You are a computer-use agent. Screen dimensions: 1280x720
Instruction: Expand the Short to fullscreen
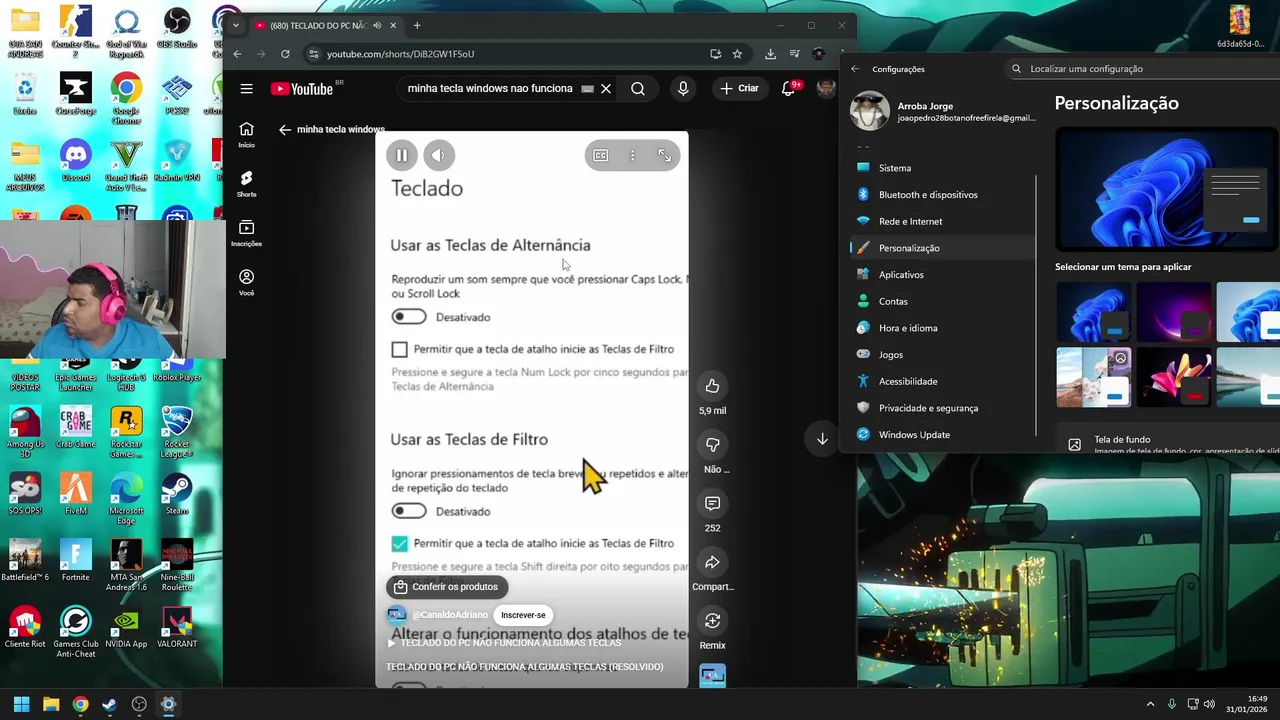pyautogui.click(x=664, y=155)
